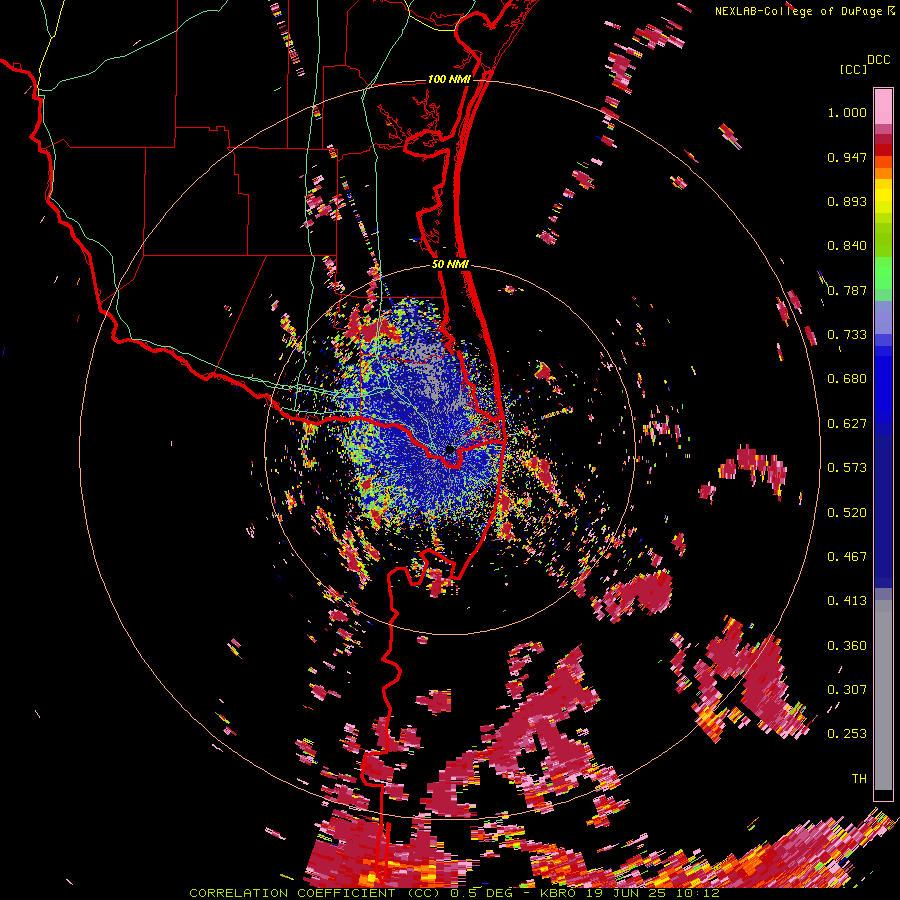Select the 50 NMI range ring label
This screenshot has height=900, width=900.
click(450, 265)
